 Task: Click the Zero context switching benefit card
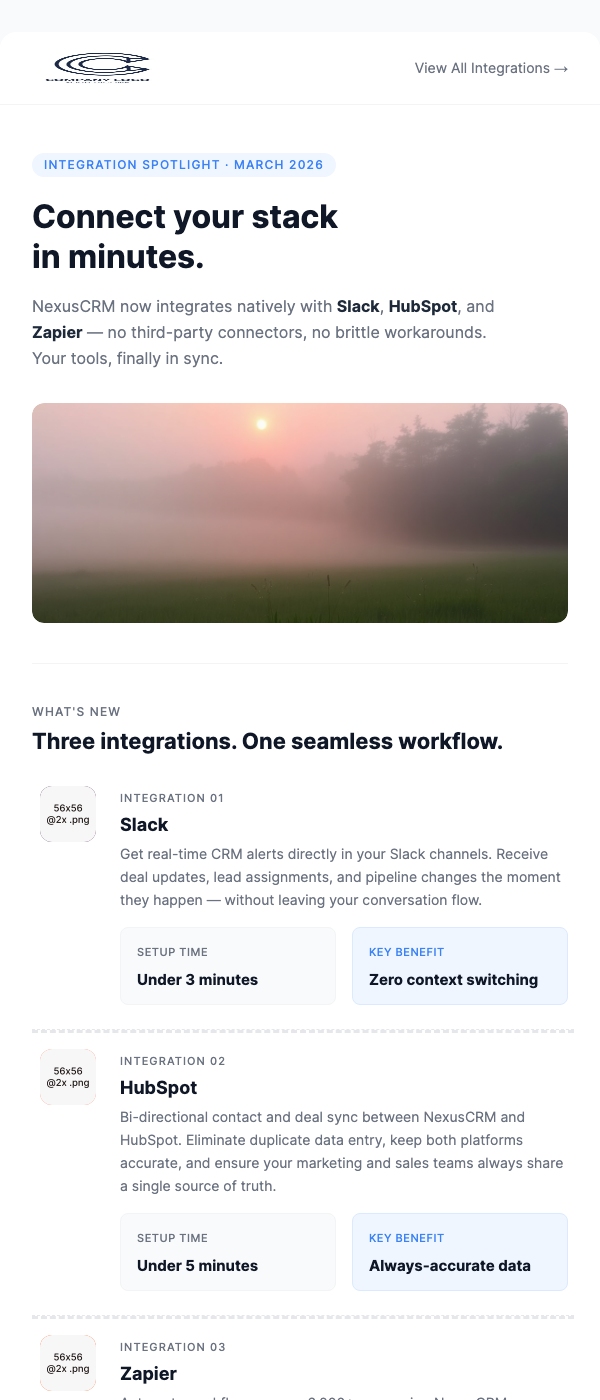460,966
